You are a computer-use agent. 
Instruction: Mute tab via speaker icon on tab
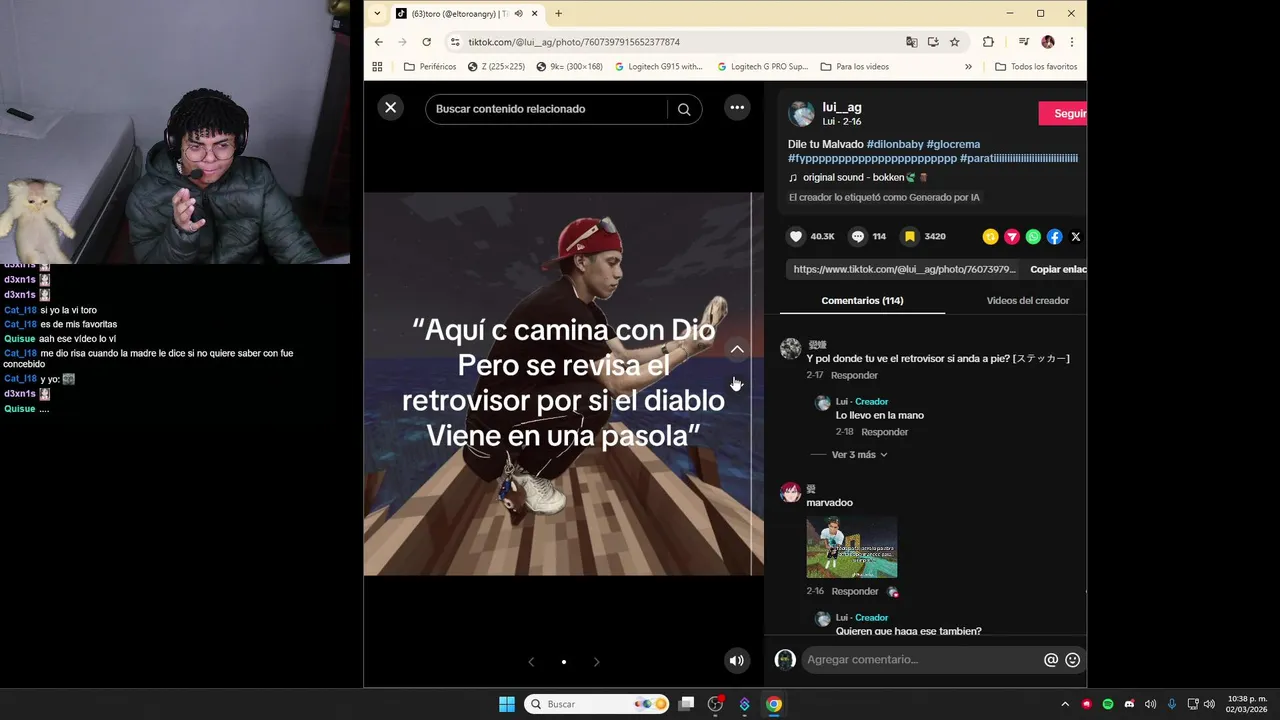click(x=518, y=14)
